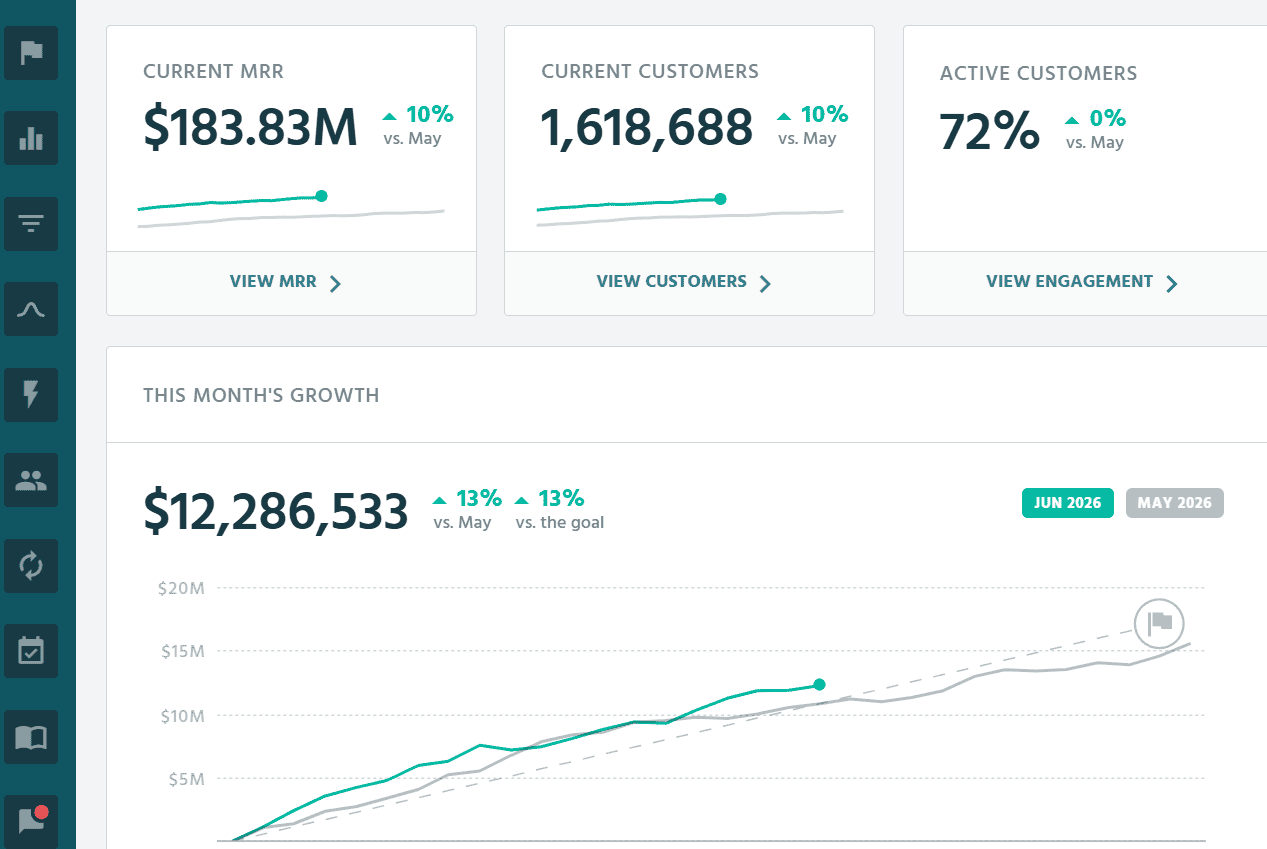Open the people customers sidebar icon
Viewport: 1267px width, 849px height.
tap(31, 480)
